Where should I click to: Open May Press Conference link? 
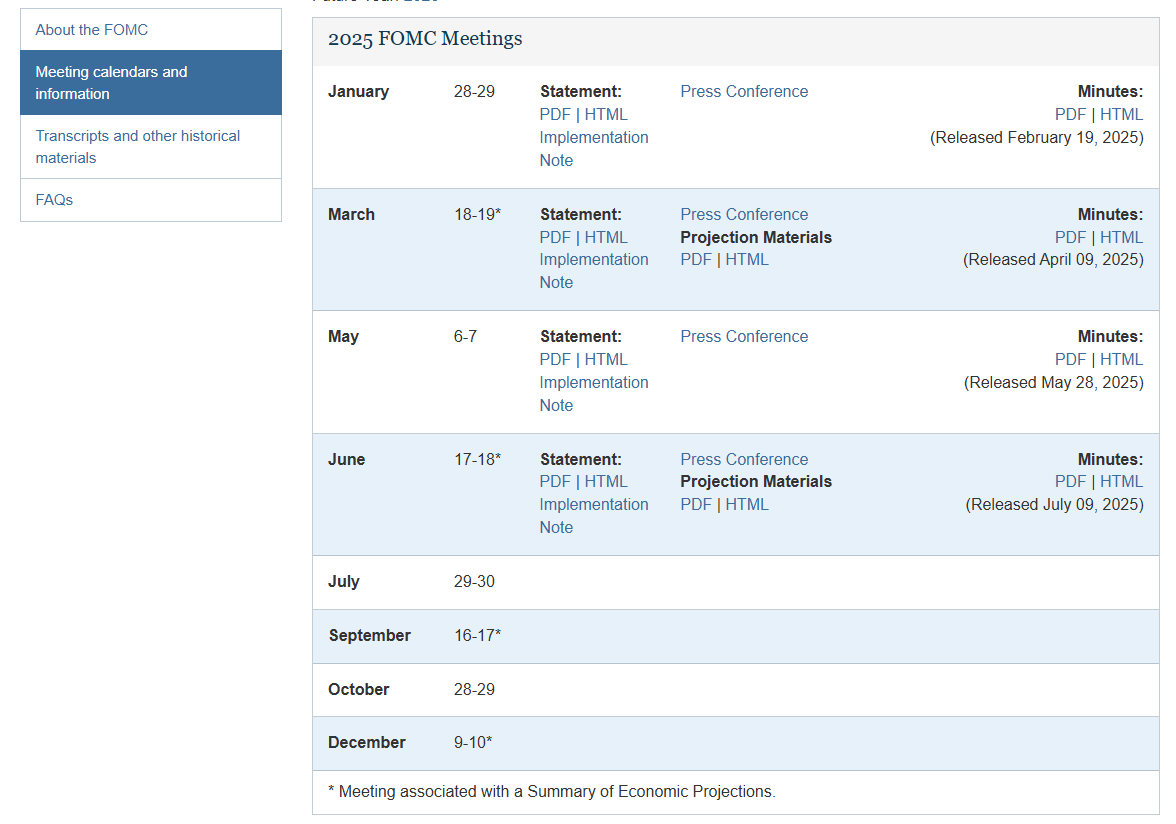click(x=744, y=337)
